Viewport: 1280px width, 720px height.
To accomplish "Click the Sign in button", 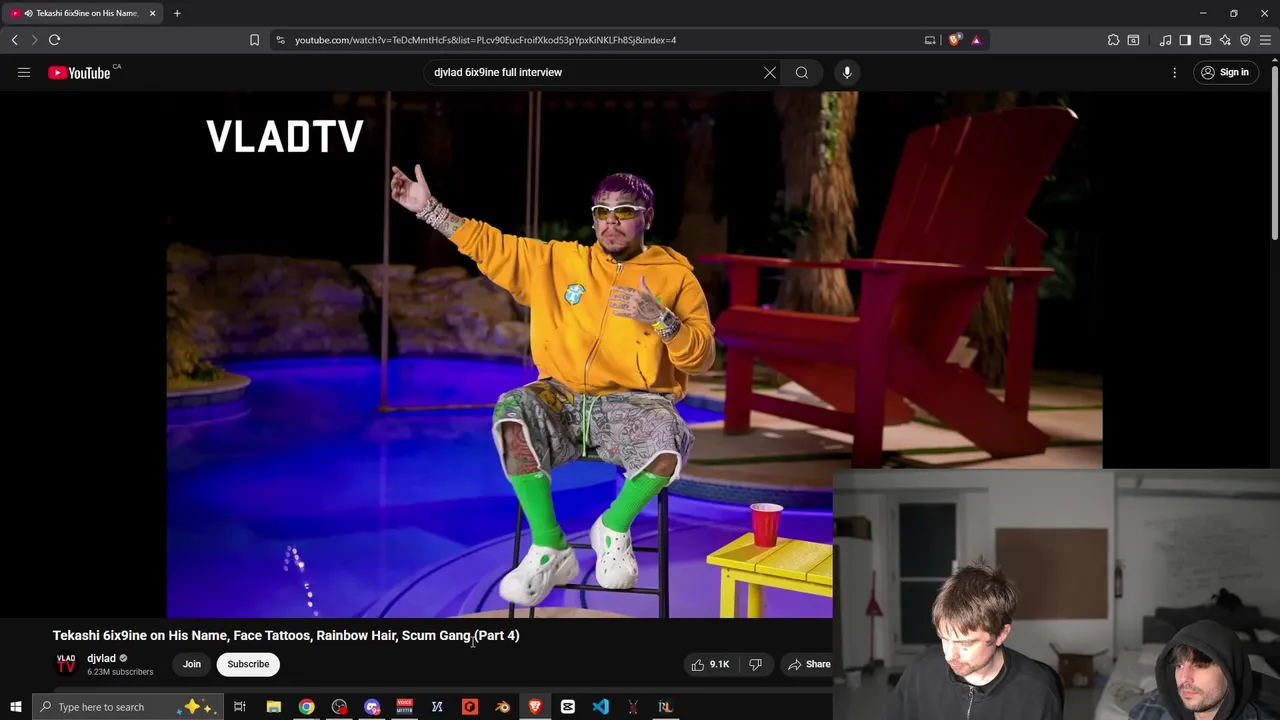I will (1225, 72).
